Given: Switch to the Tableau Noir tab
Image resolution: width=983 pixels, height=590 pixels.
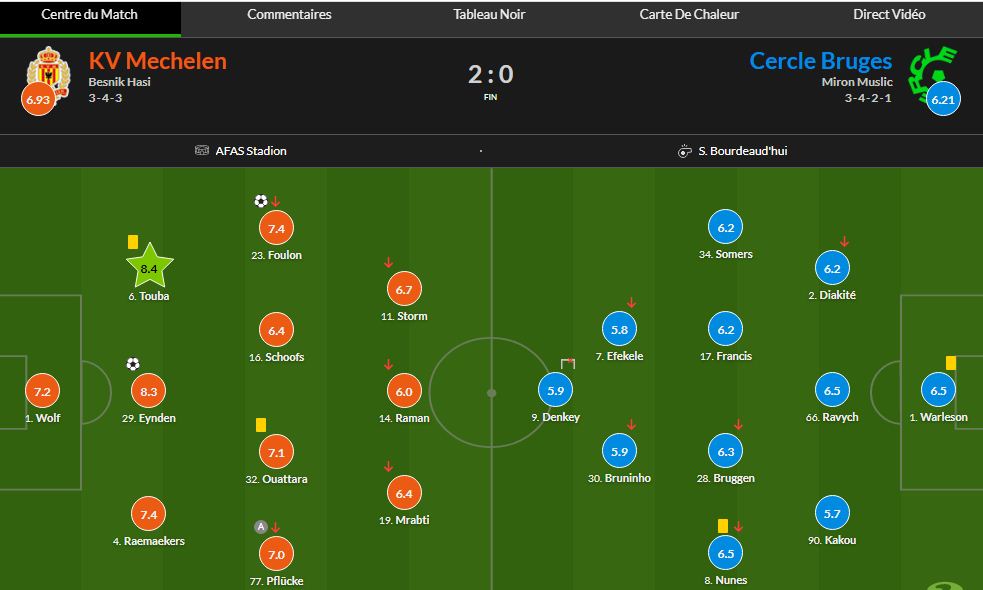Looking at the screenshot, I should click(489, 15).
